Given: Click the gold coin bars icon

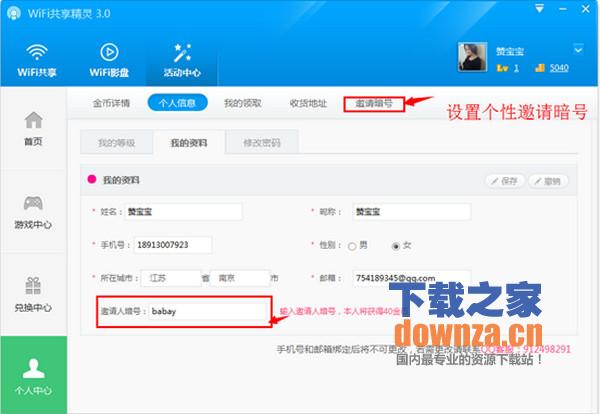Looking at the screenshot, I should pyautogui.click(x=540, y=68).
